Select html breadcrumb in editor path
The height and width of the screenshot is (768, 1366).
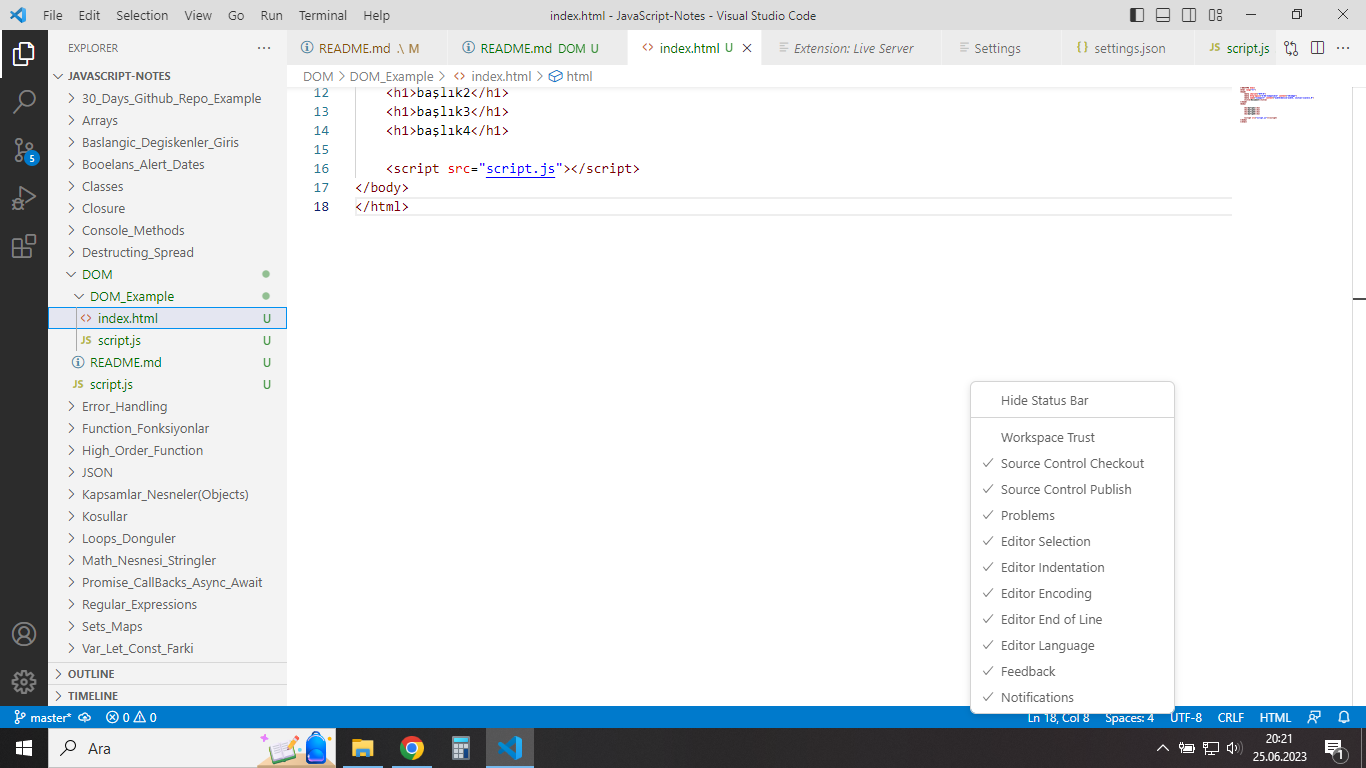570,76
